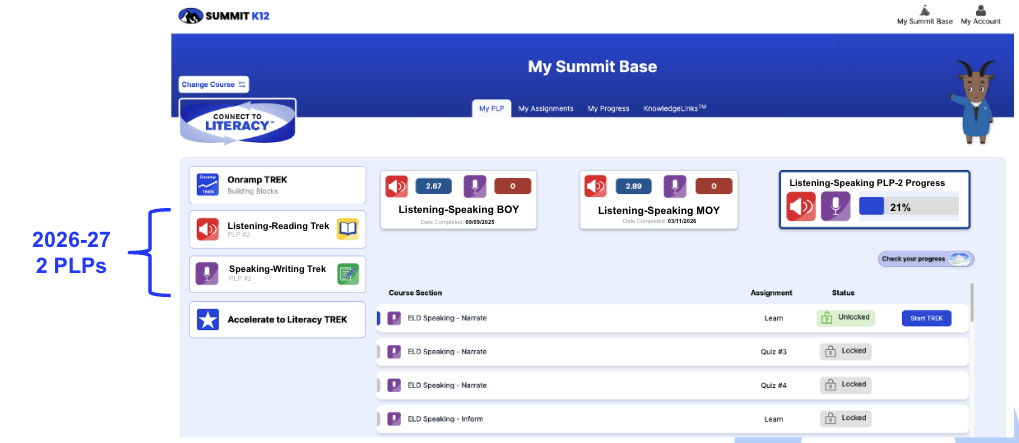
Task: Click microphone icon in Listening-Speaking BOY card
Action: coord(474,186)
